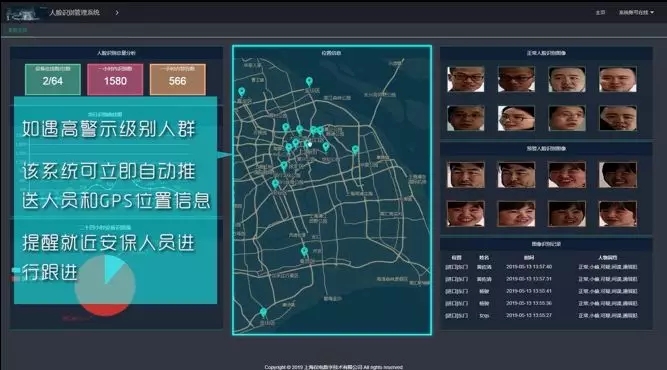The height and width of the screenshot is (370, 667).
Task: Click the 时间 column header in records table
Action: [x=529, y=257]
